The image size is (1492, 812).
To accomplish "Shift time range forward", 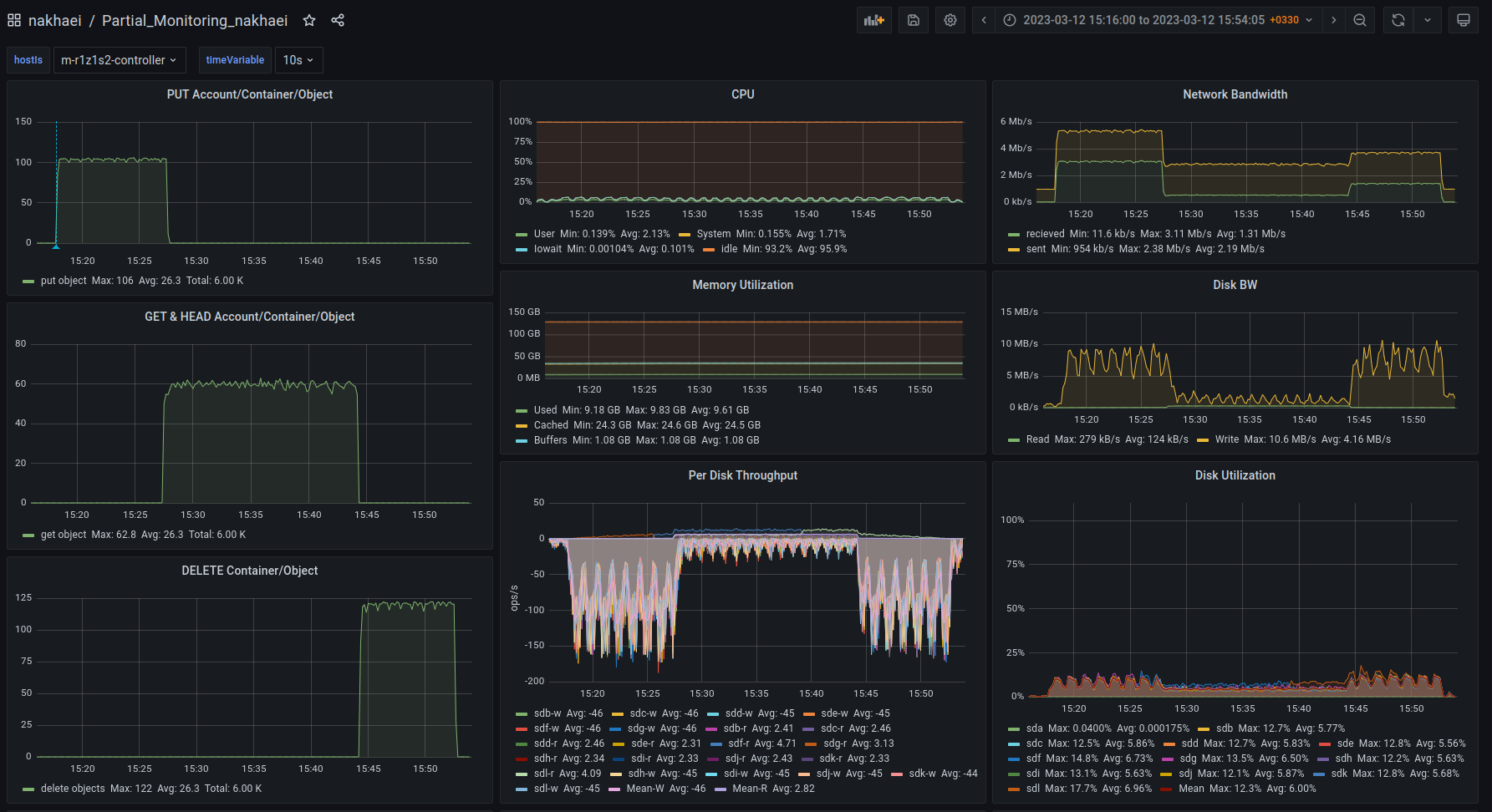I will click(x=1334, y=20).
